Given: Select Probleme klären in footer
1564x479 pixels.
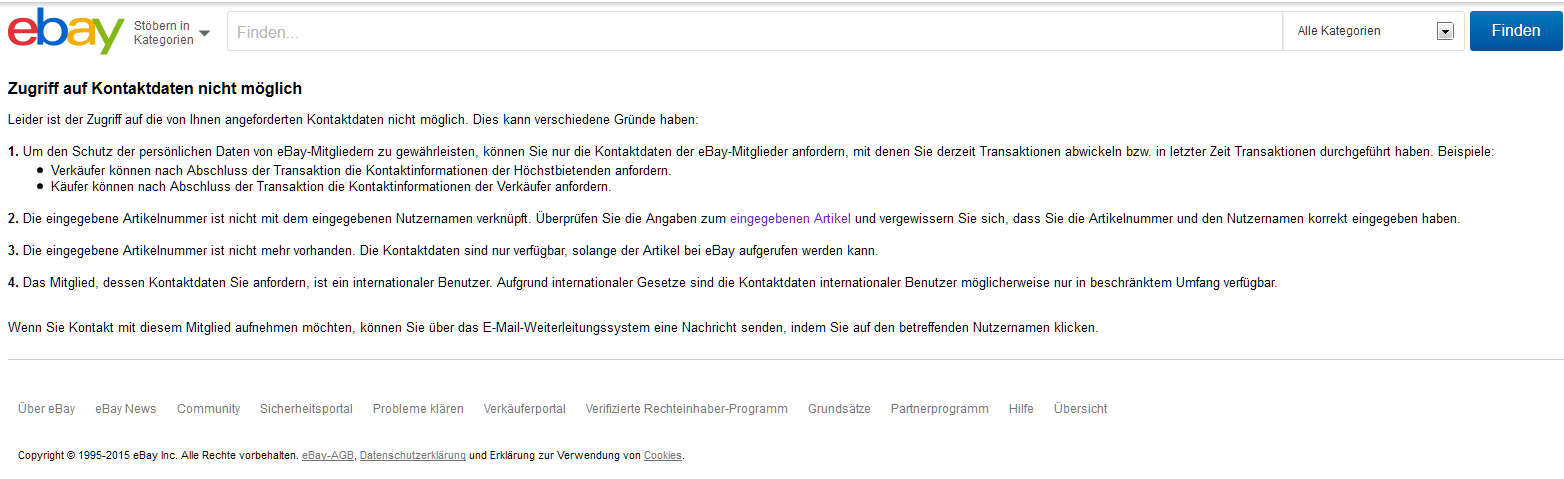Looking at the screenshot, I should tap(418, 409).
